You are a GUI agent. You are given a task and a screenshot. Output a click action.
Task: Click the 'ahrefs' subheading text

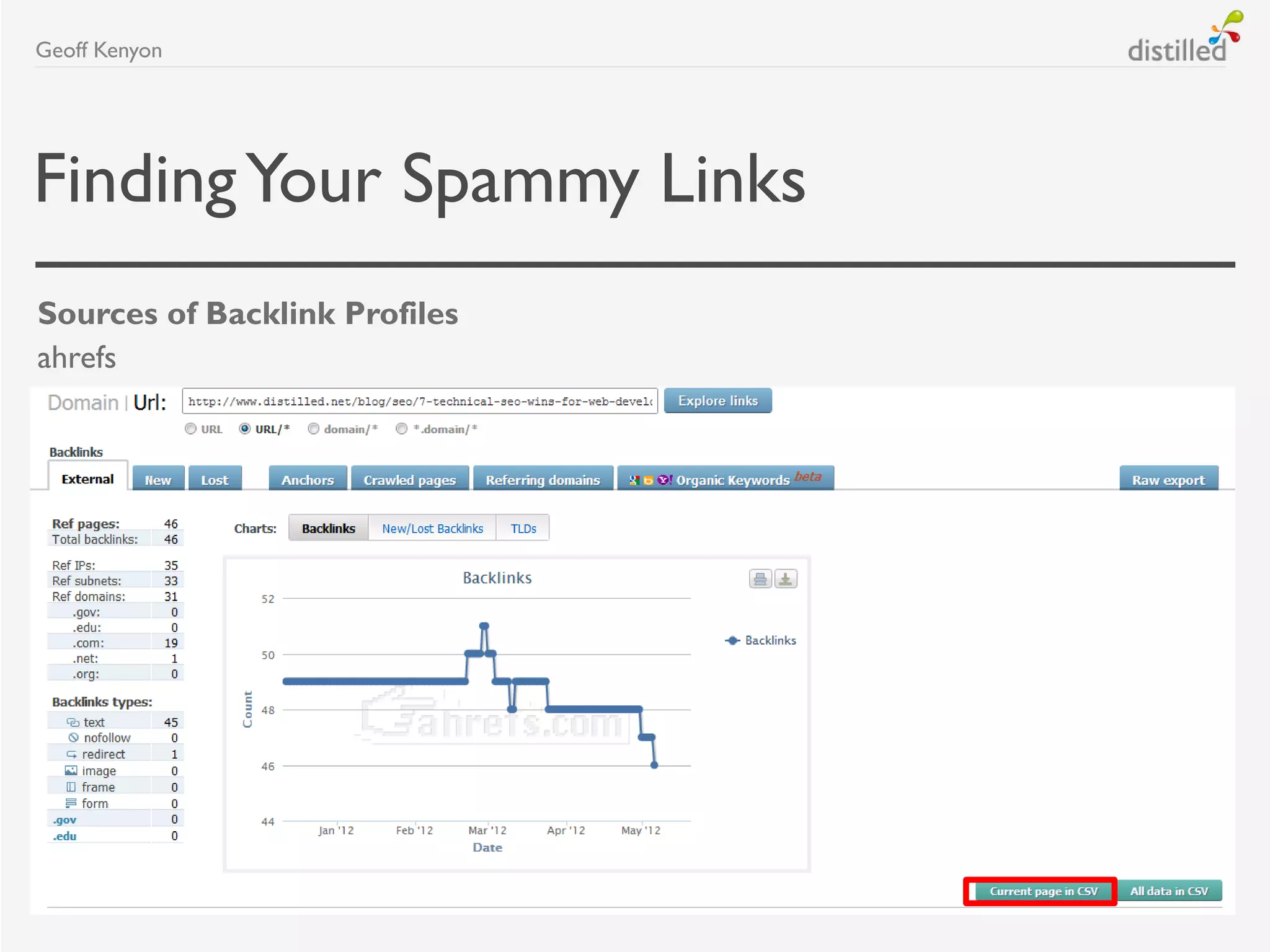(x=76, y=358)
